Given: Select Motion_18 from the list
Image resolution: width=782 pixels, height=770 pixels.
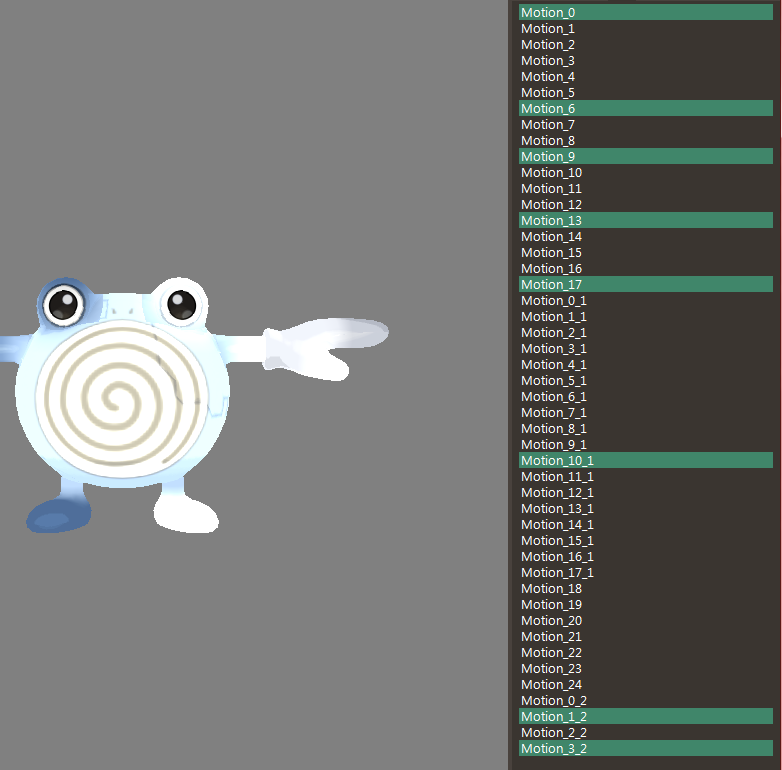Looking at the screenshot, I should [645, 587].
